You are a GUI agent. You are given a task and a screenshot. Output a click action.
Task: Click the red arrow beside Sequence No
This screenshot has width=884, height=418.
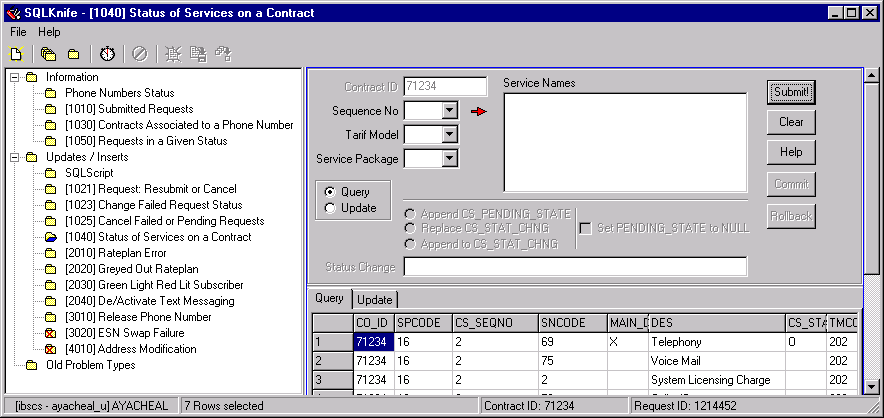[x=478, y=111]
